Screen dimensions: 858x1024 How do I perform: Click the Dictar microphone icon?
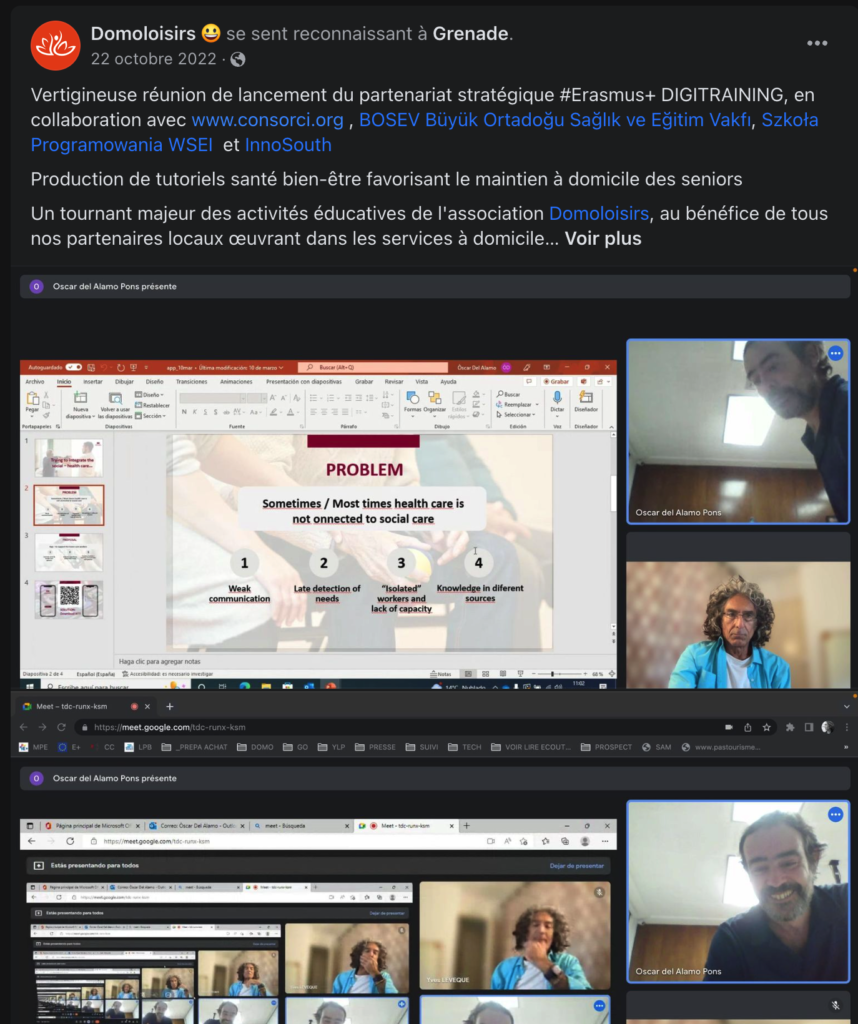pyautogui.click(x=557, y=397)
